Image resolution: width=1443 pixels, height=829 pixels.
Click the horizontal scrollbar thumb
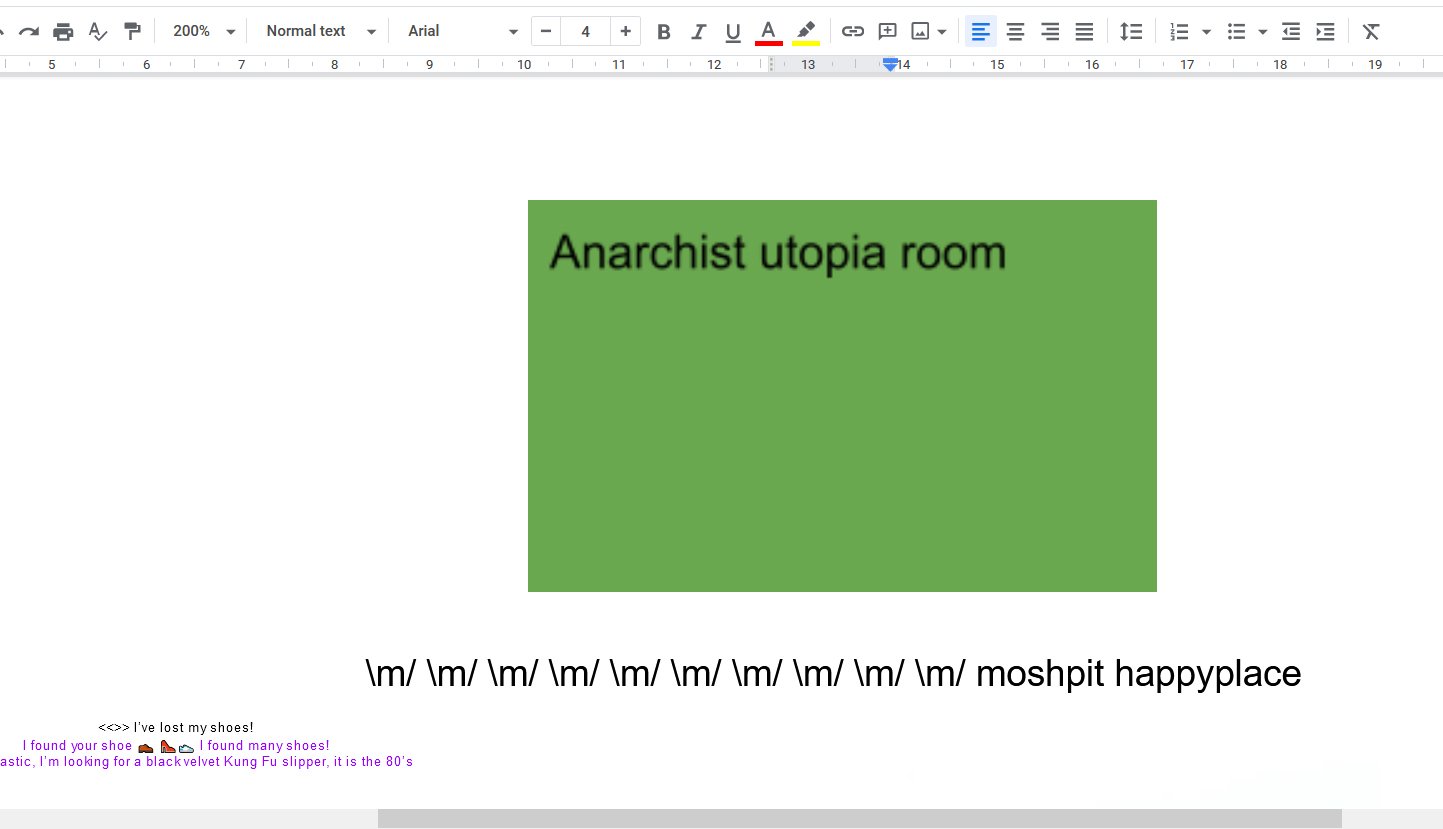pos(860,818)
